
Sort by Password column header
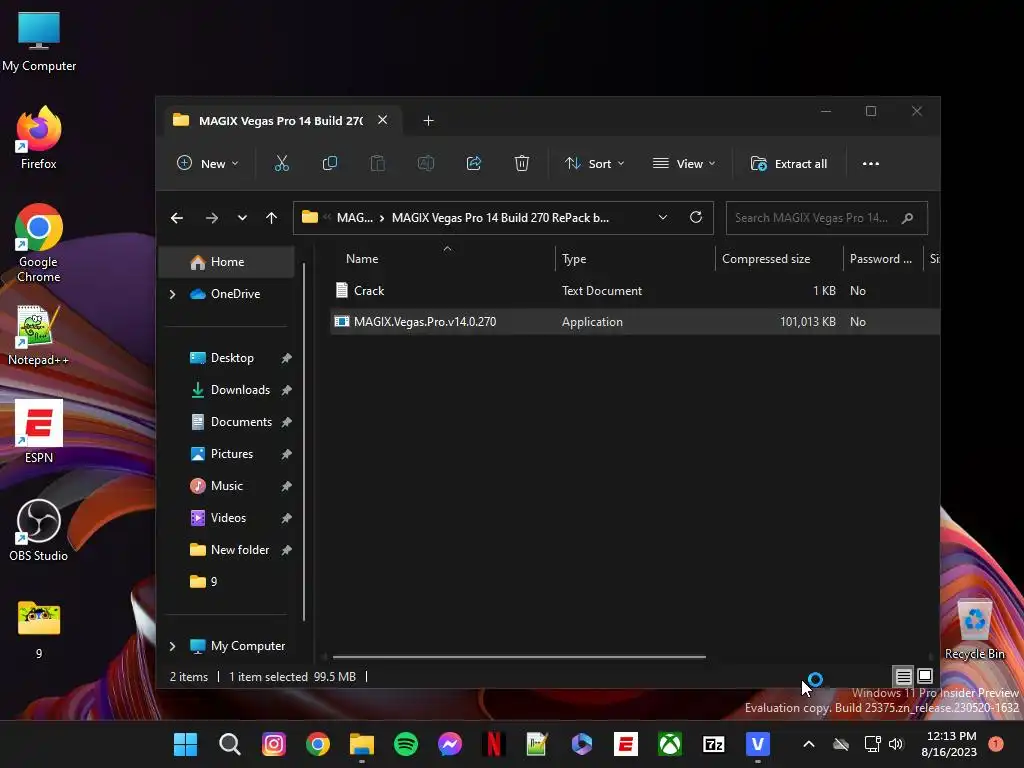[x=880, y=259]
